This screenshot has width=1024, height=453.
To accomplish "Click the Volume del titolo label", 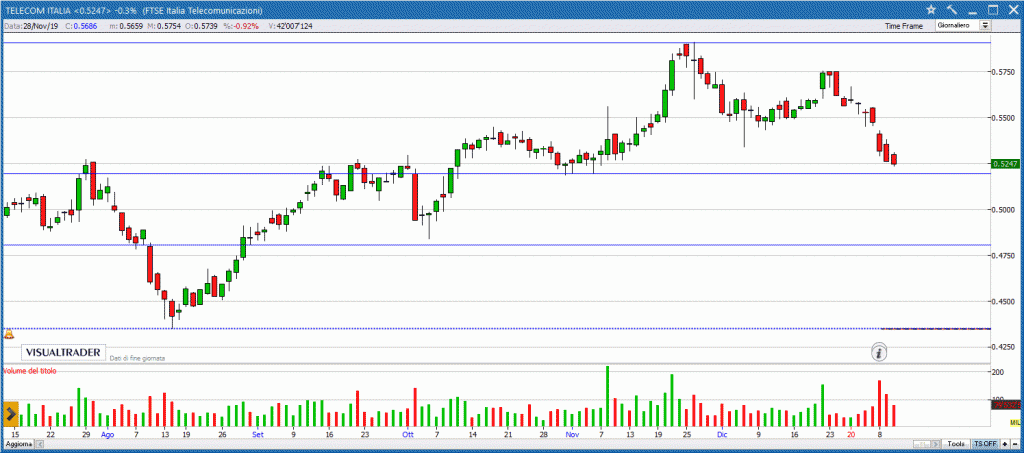I will coord(30,371).
